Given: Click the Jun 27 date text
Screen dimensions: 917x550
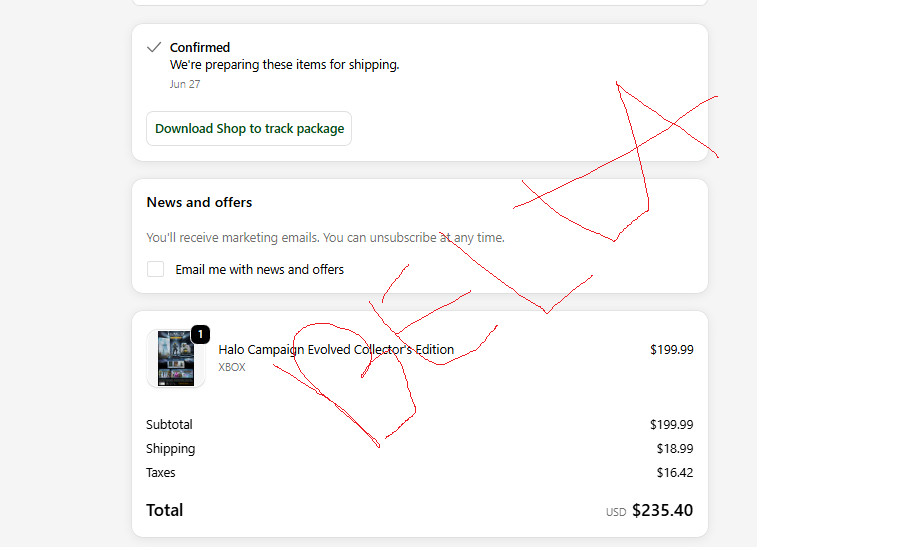Looking at the screenshot, I should coord(185,84).
